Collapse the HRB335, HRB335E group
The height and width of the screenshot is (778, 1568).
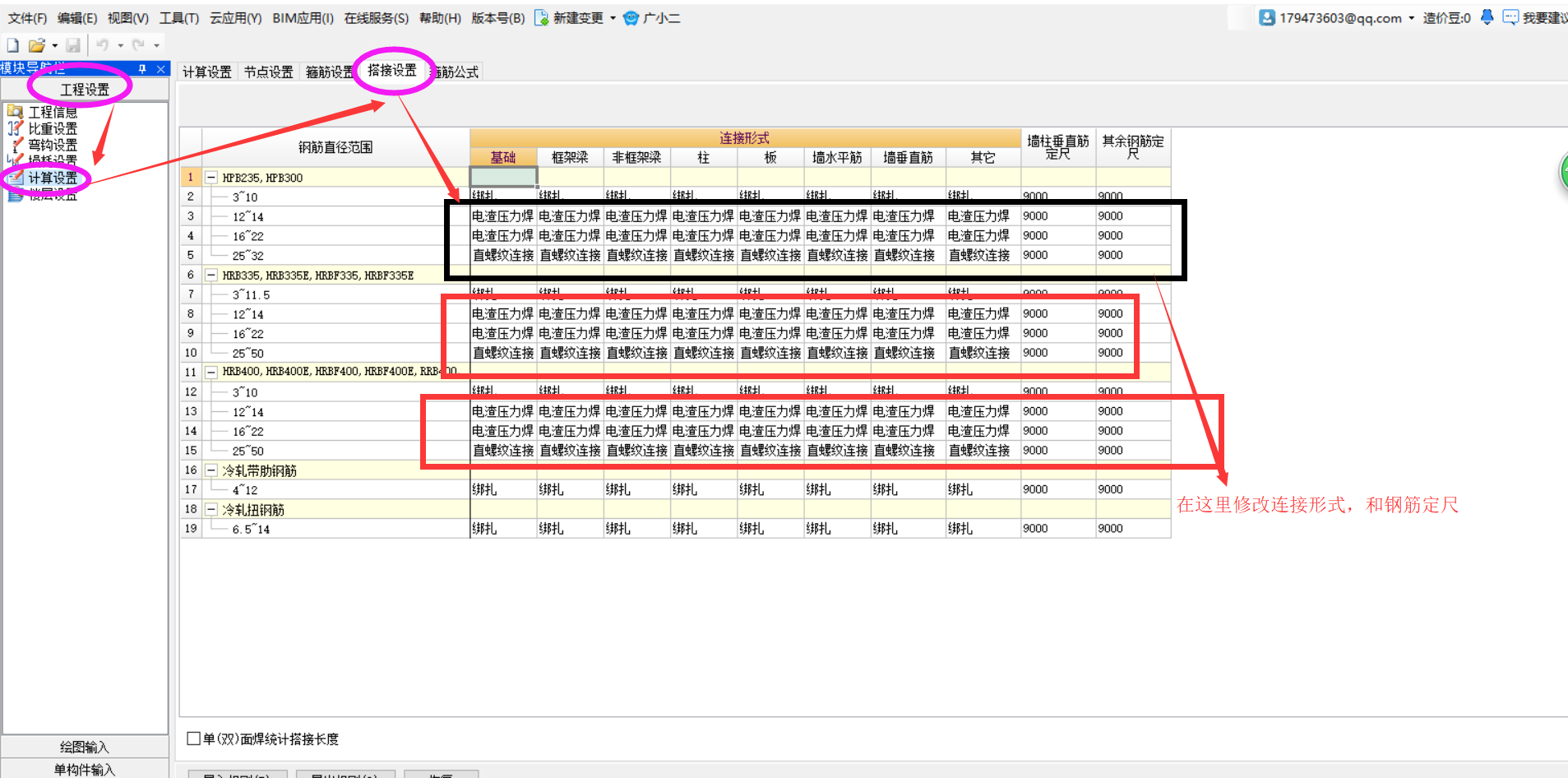(211, 276)
